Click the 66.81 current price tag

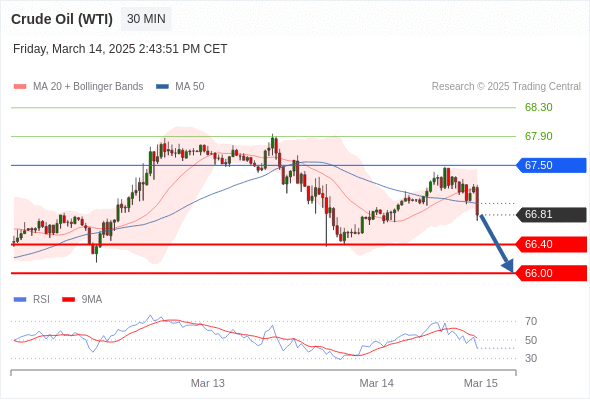tap(551, 214)
